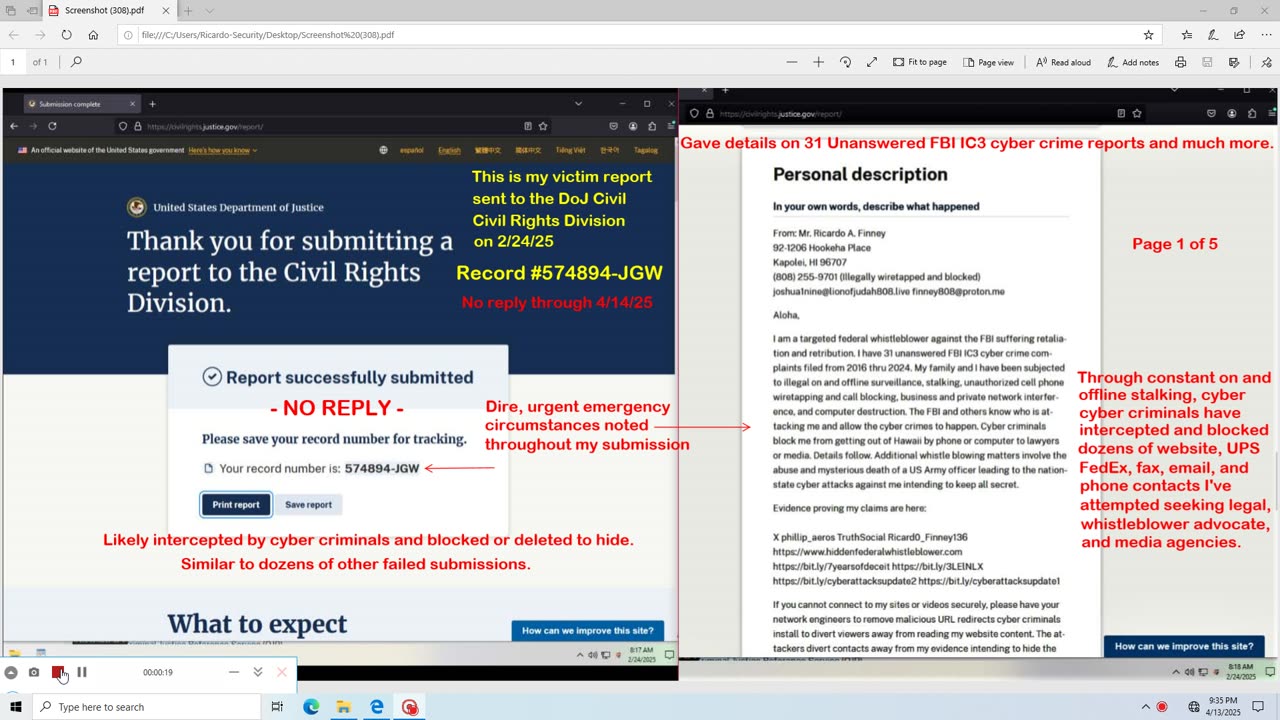The height and width of the screenshot is (720, 1280).
Task: Close the recorder control bar
Action: 282,672
